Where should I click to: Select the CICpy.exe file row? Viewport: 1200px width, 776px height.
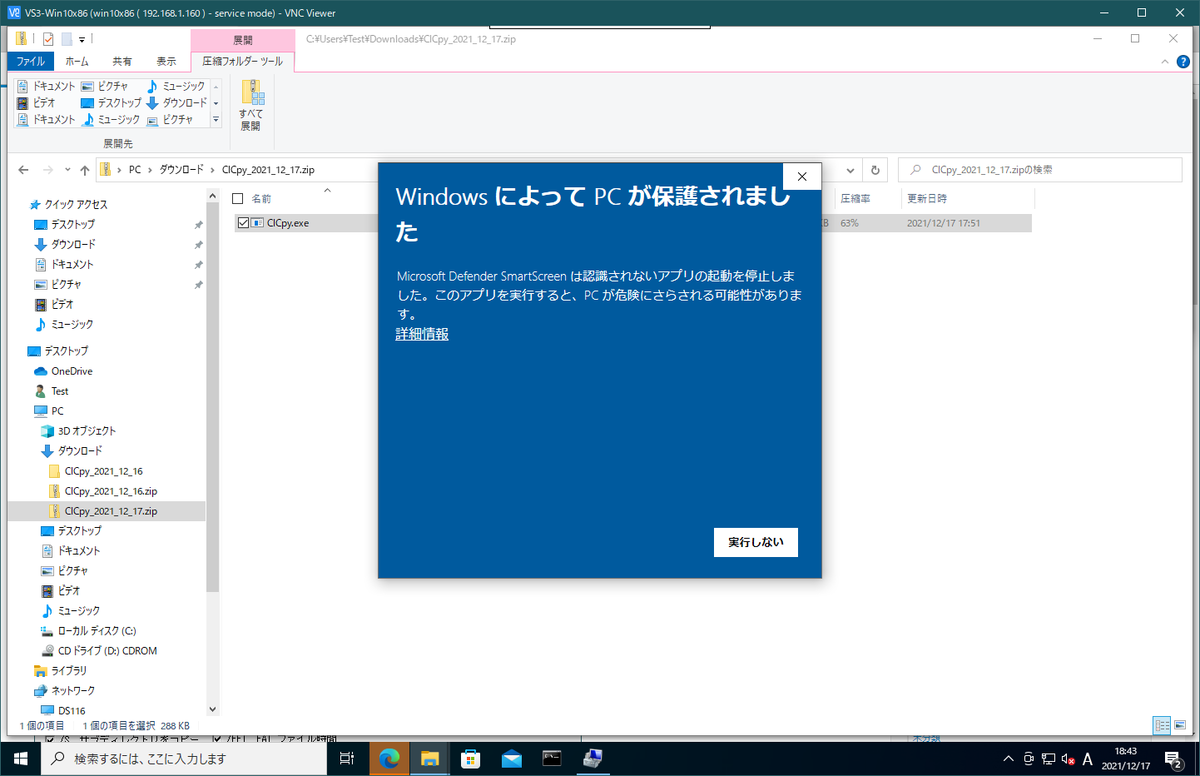[631, 223]
